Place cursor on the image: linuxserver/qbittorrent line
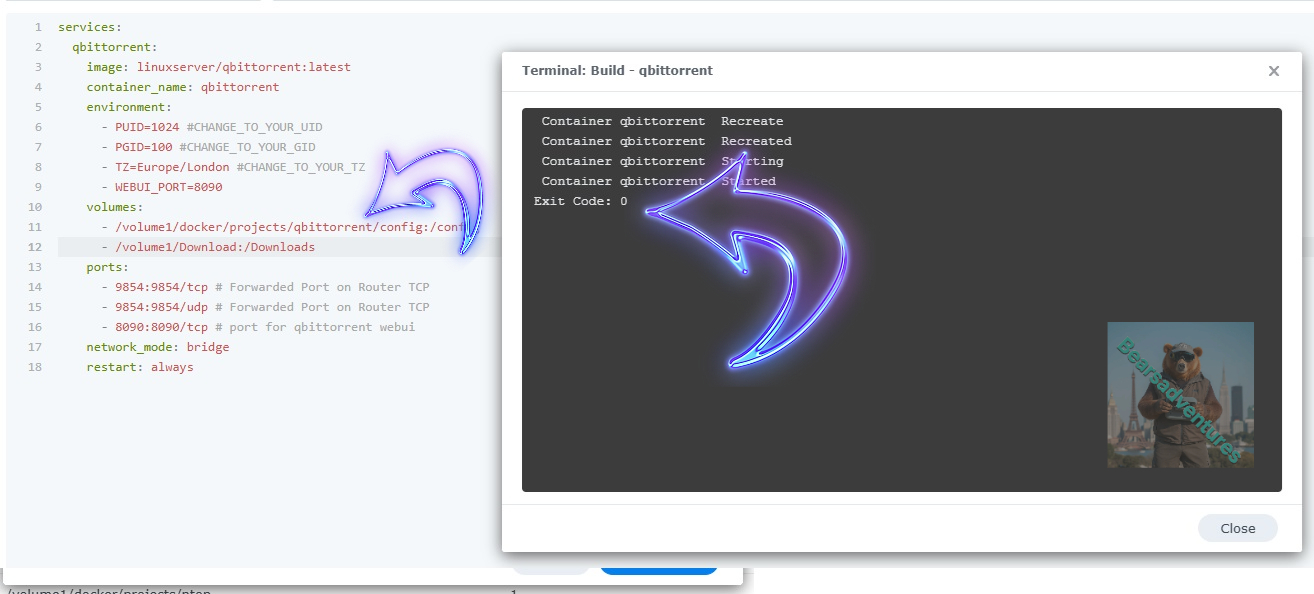The width and height of the screenshot is (1314, 594). 218,67
